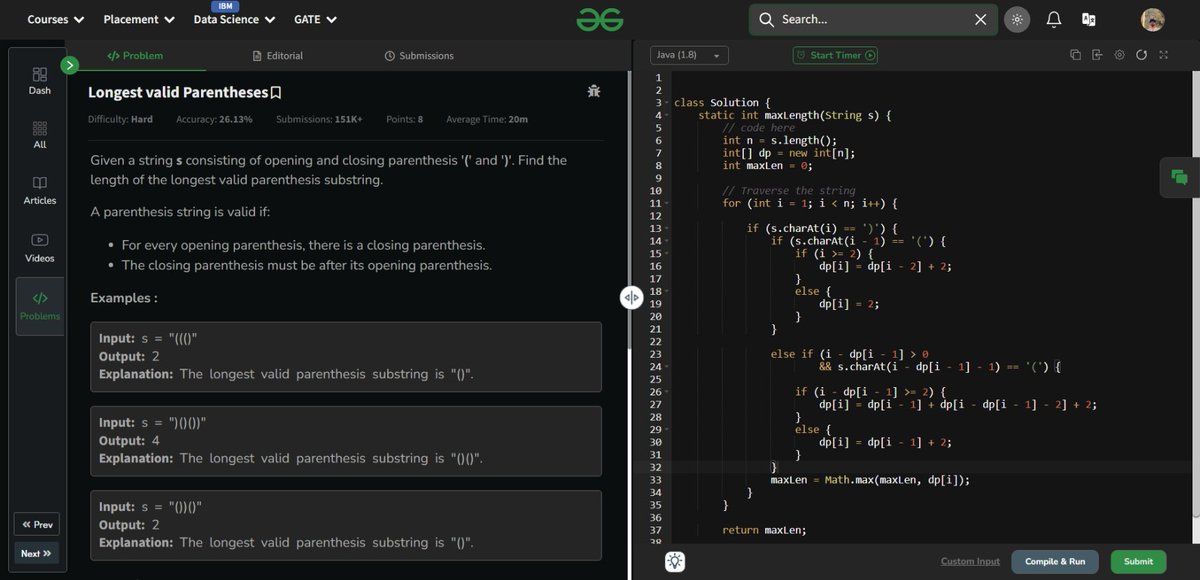Open Data Science dropdown menu
Image resolution: width=1200 pixels, height=580 pixels.
click(x=234, y=19)
